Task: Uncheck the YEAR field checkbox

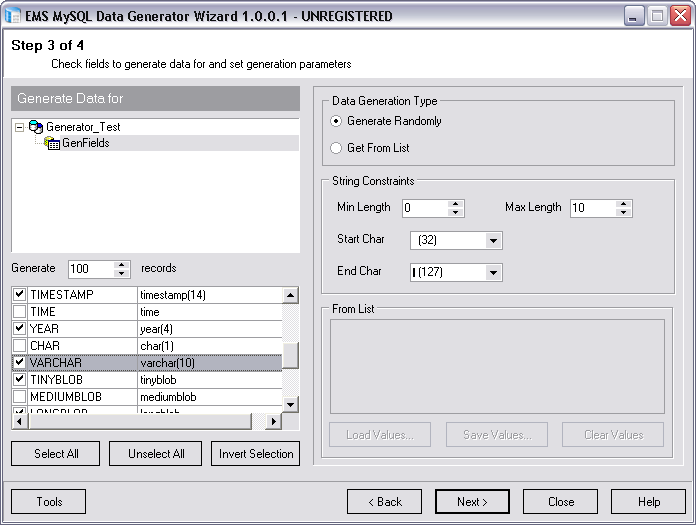Action: [20, 328]
